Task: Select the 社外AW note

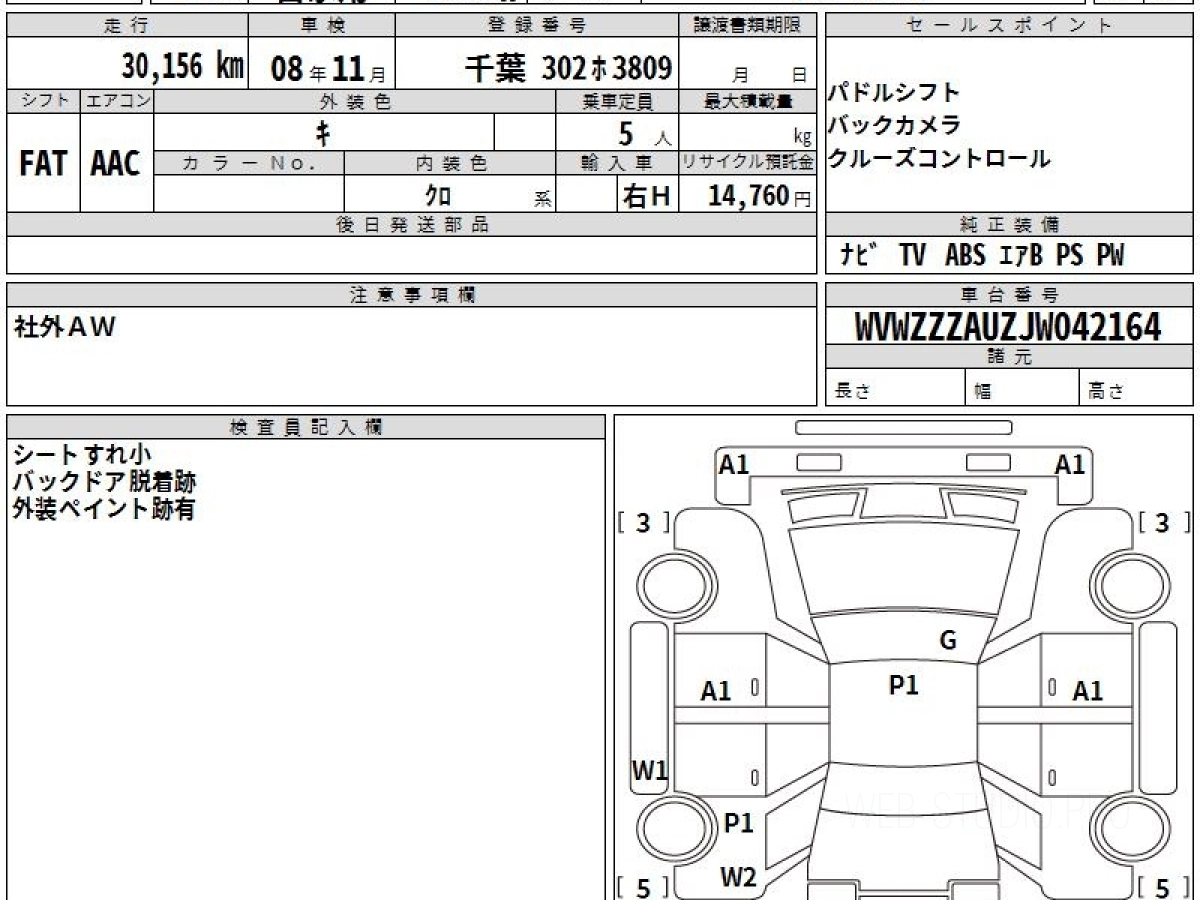Action: pyautogui.click(x=66, y=326)
